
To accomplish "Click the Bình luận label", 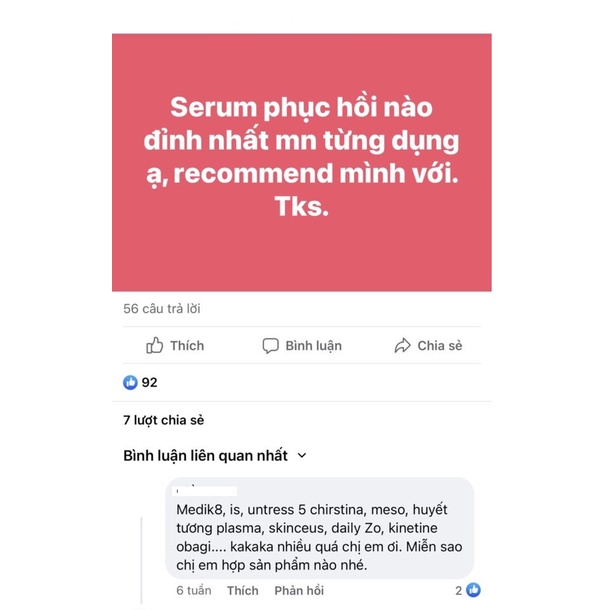I will coord(314,345).
